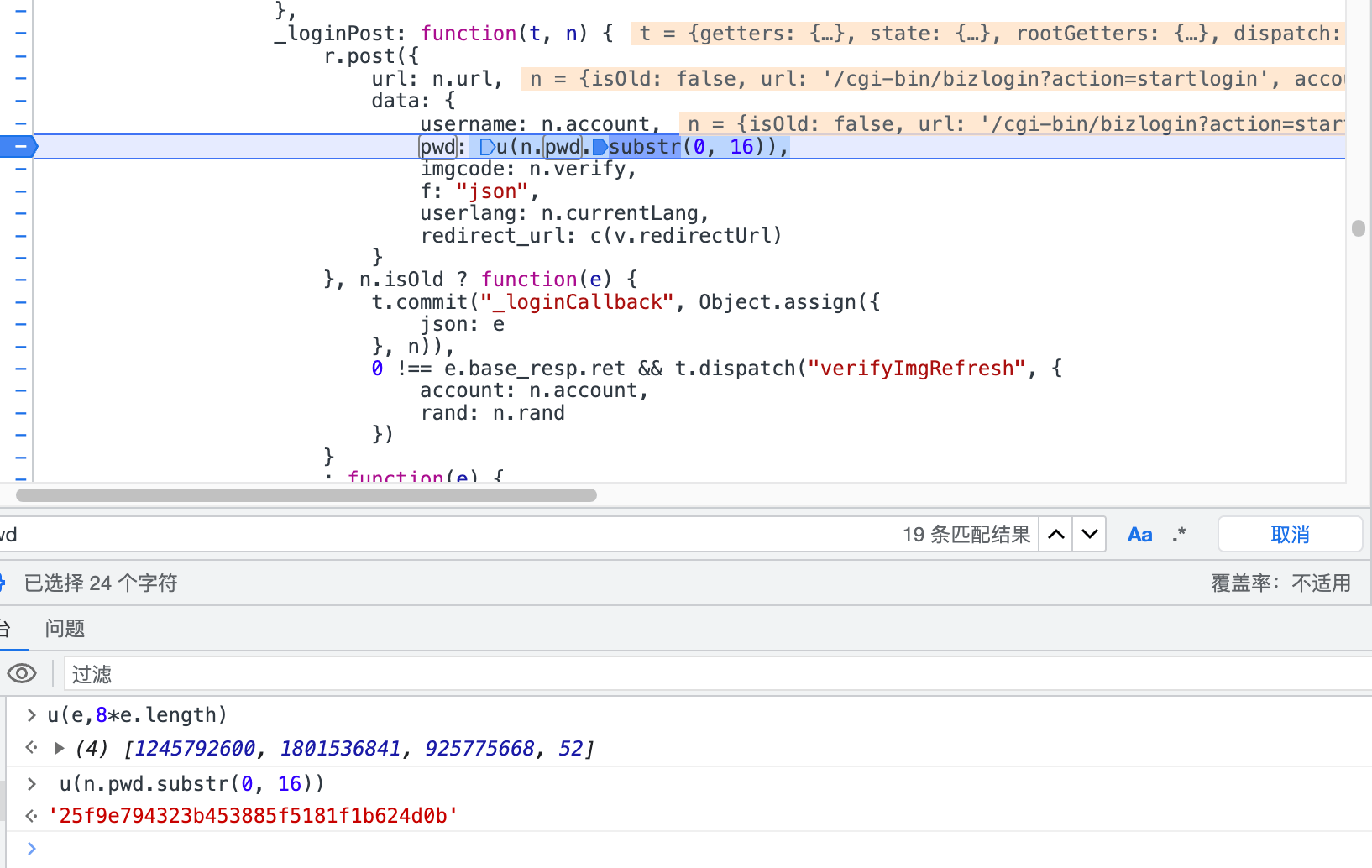1372x868 pixels.
Task: Click the '25f9e794323b453885f5181f1b624d0b' string result
Action: pos(253,815)
